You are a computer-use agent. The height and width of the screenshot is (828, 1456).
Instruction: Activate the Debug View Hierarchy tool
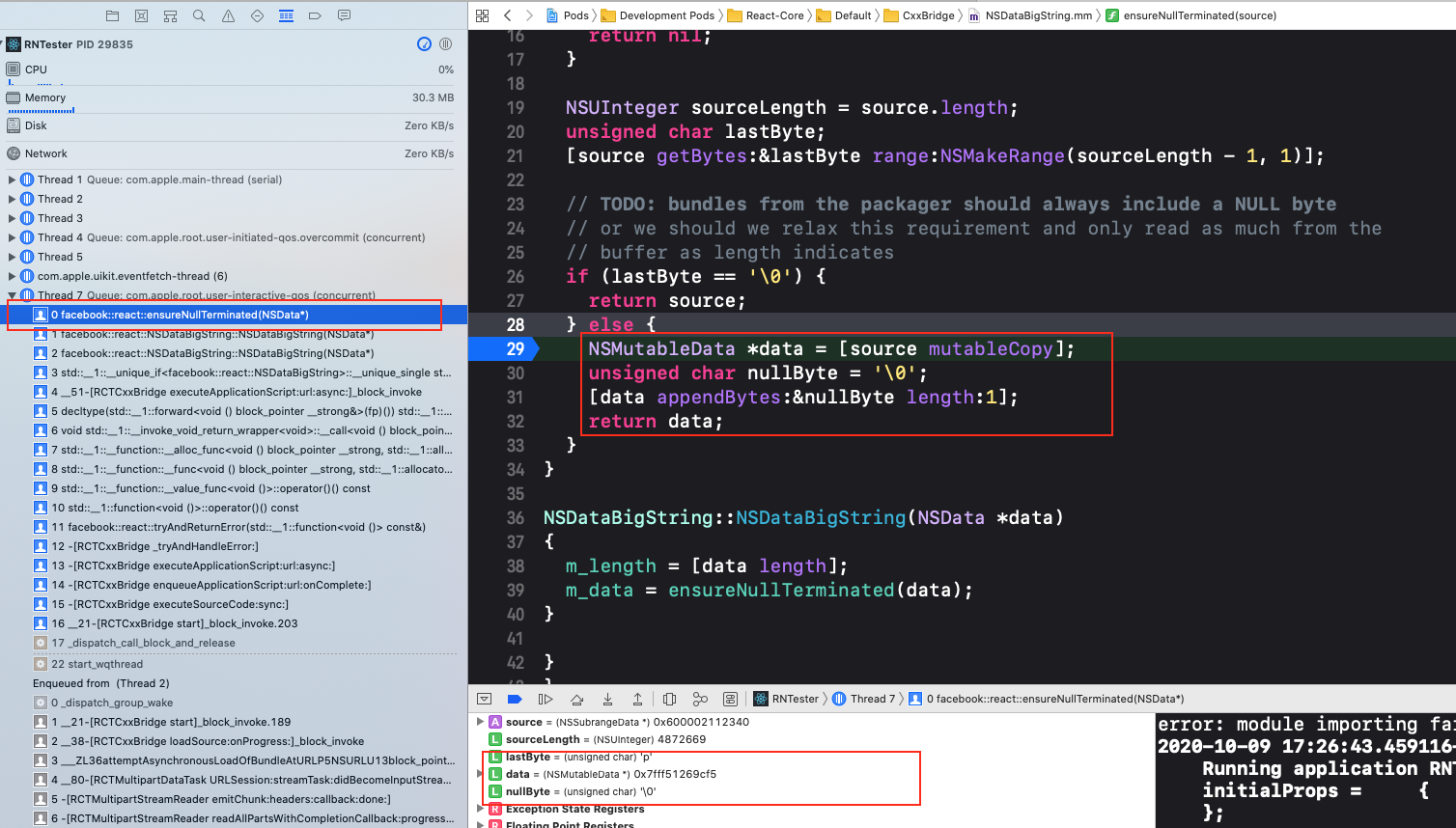[x=670, y=699]
